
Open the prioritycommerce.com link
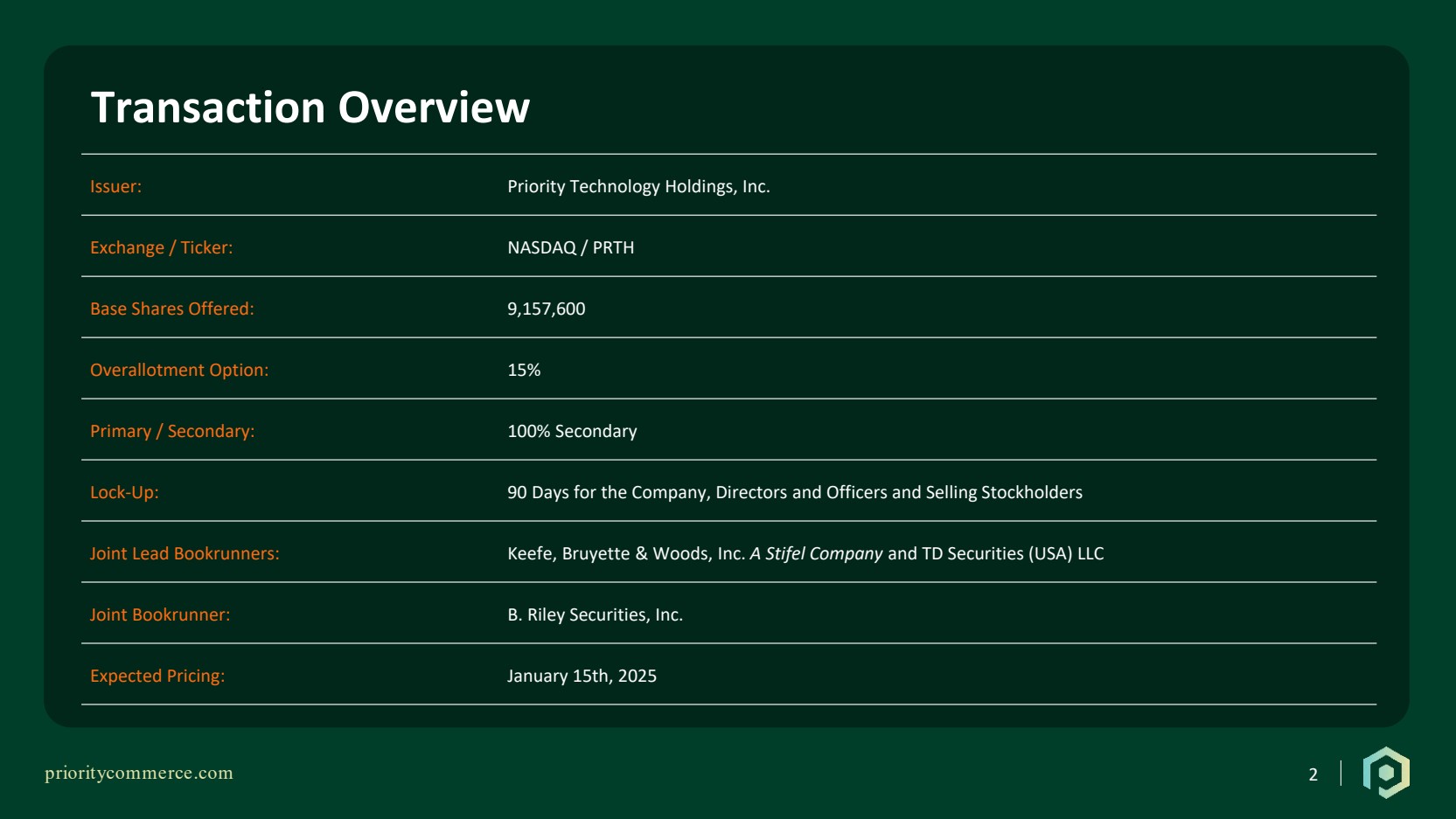coord(139,773)
